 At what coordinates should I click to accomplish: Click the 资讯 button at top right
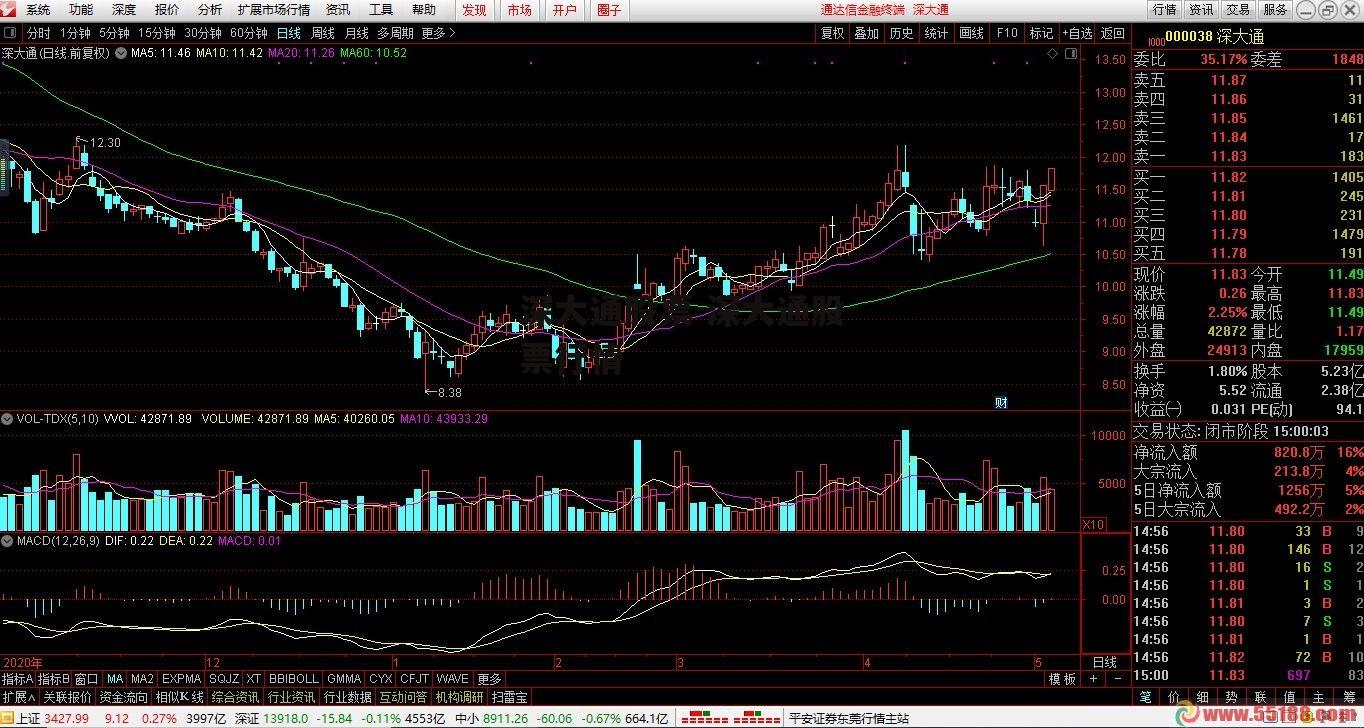pyautogui.click(x=1201, y=9)
